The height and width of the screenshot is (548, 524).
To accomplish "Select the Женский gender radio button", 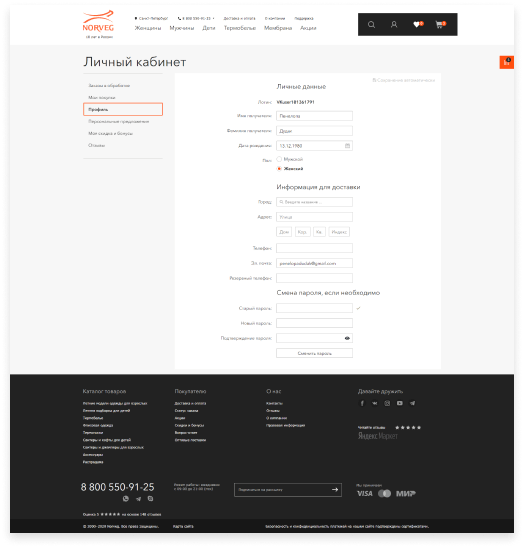I will click(x=279, y=168).
